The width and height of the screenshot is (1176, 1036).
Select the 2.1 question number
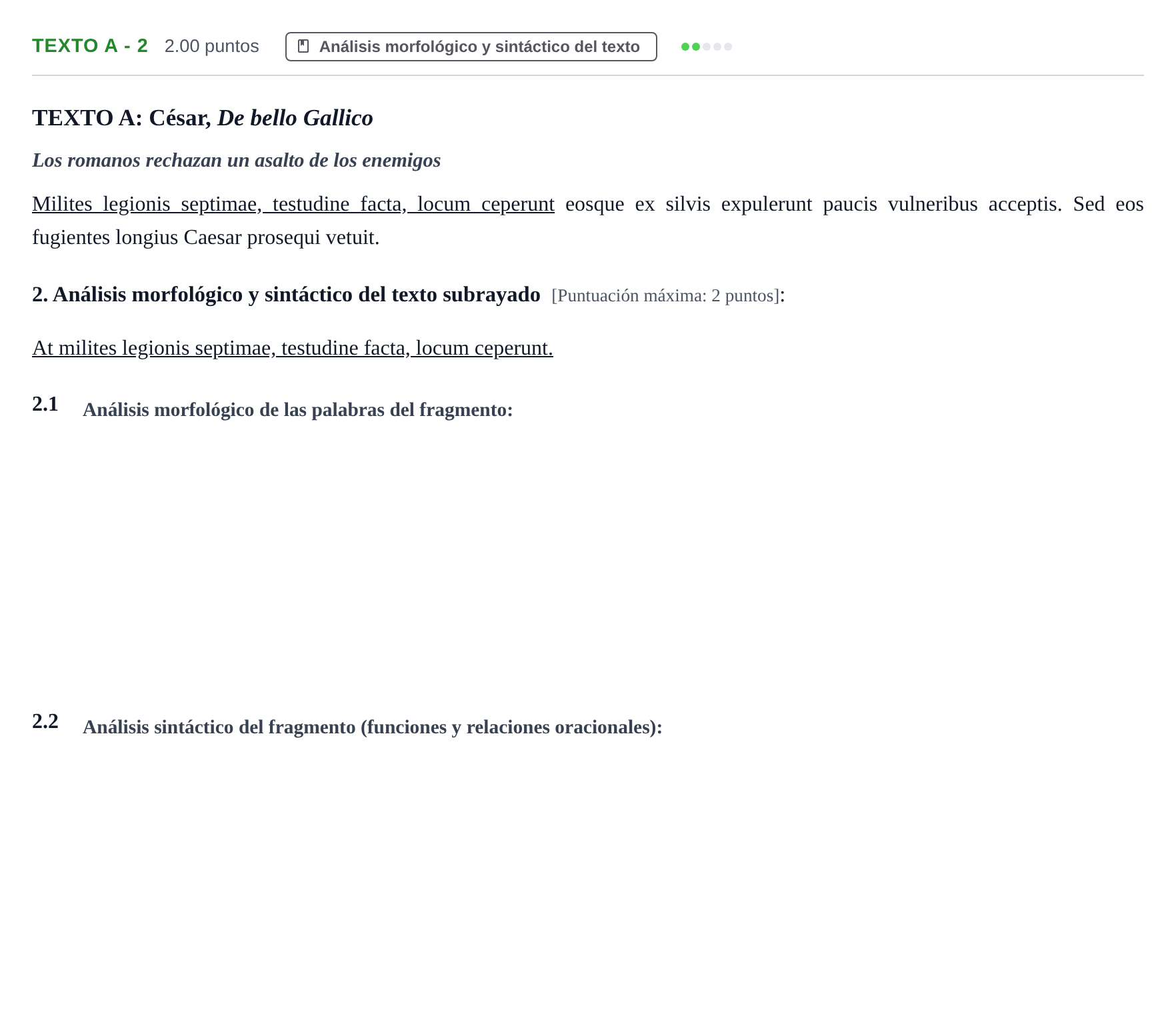point(45,404)
